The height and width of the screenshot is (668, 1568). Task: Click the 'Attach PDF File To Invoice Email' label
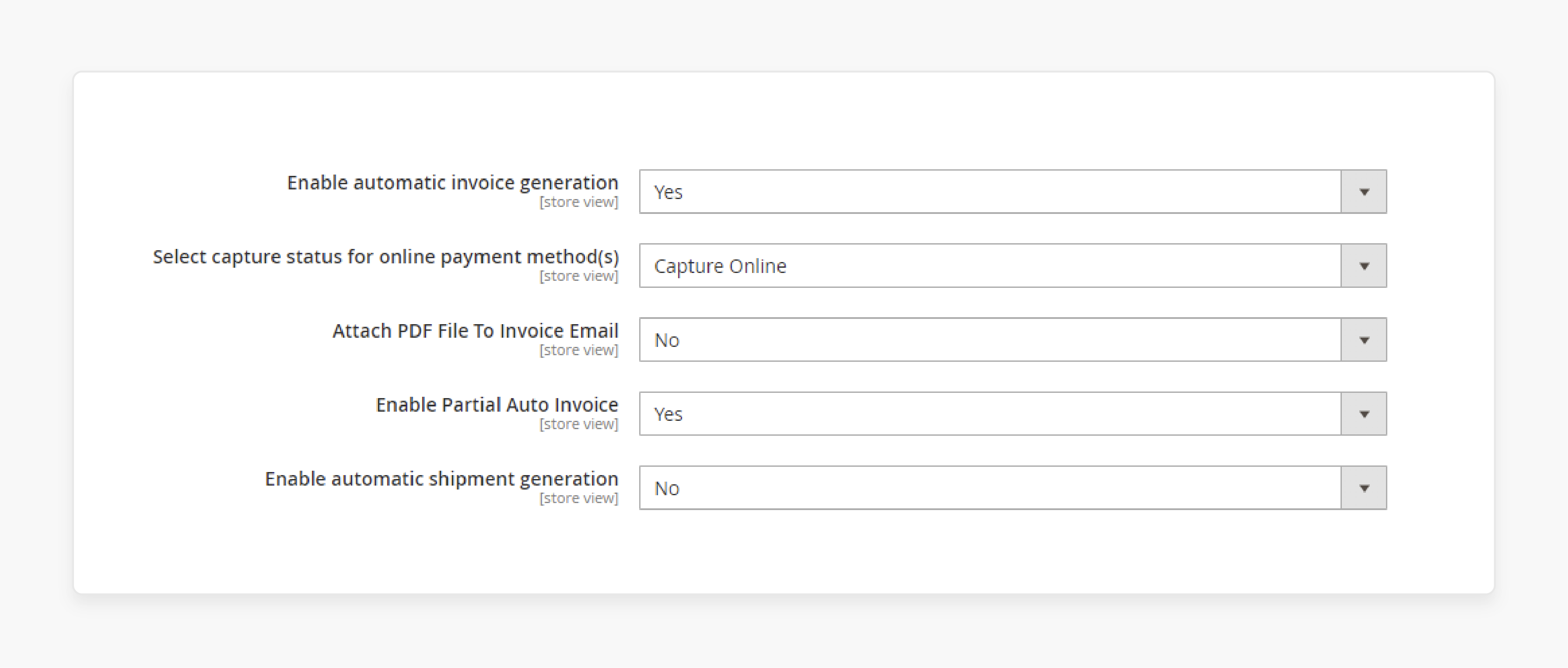[x=475, y=330]
